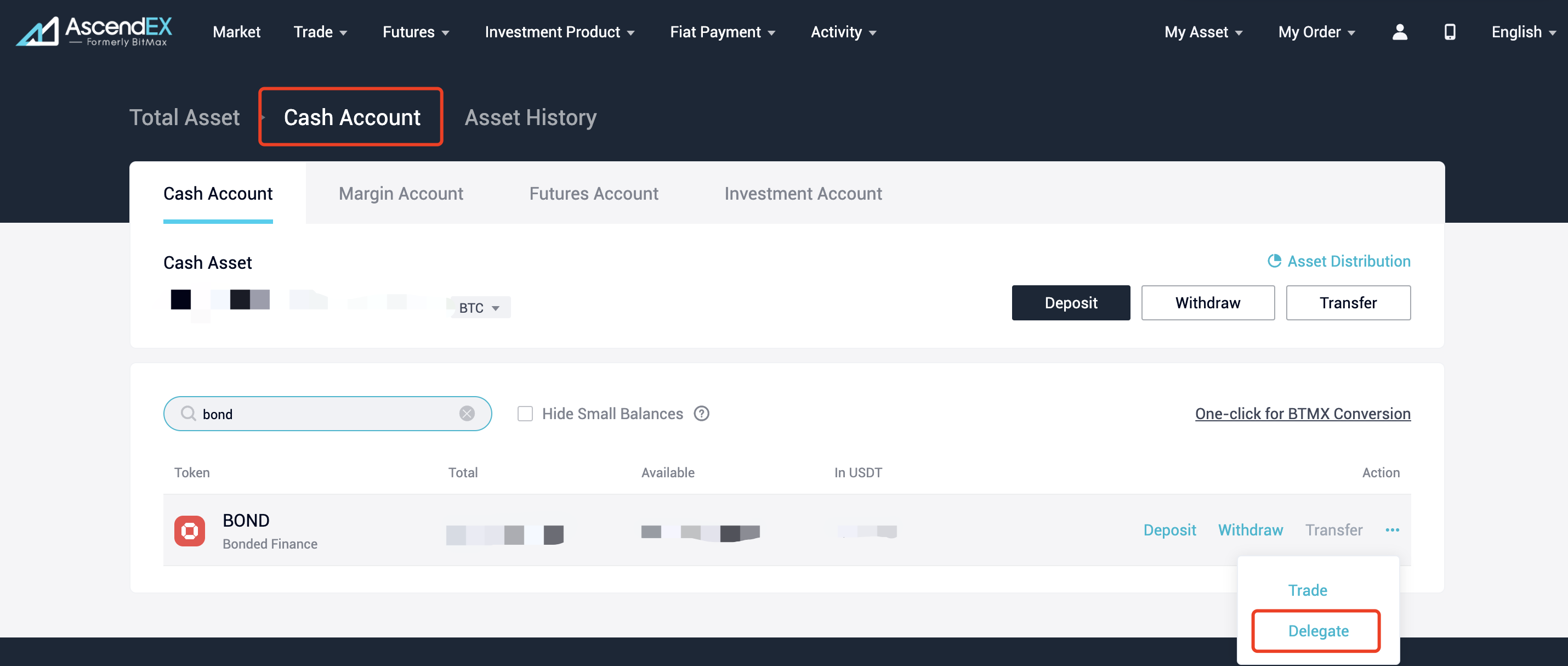Switch to the Margin Account tab
Viewport: 1568px width, 666px height.
(401, 194)
